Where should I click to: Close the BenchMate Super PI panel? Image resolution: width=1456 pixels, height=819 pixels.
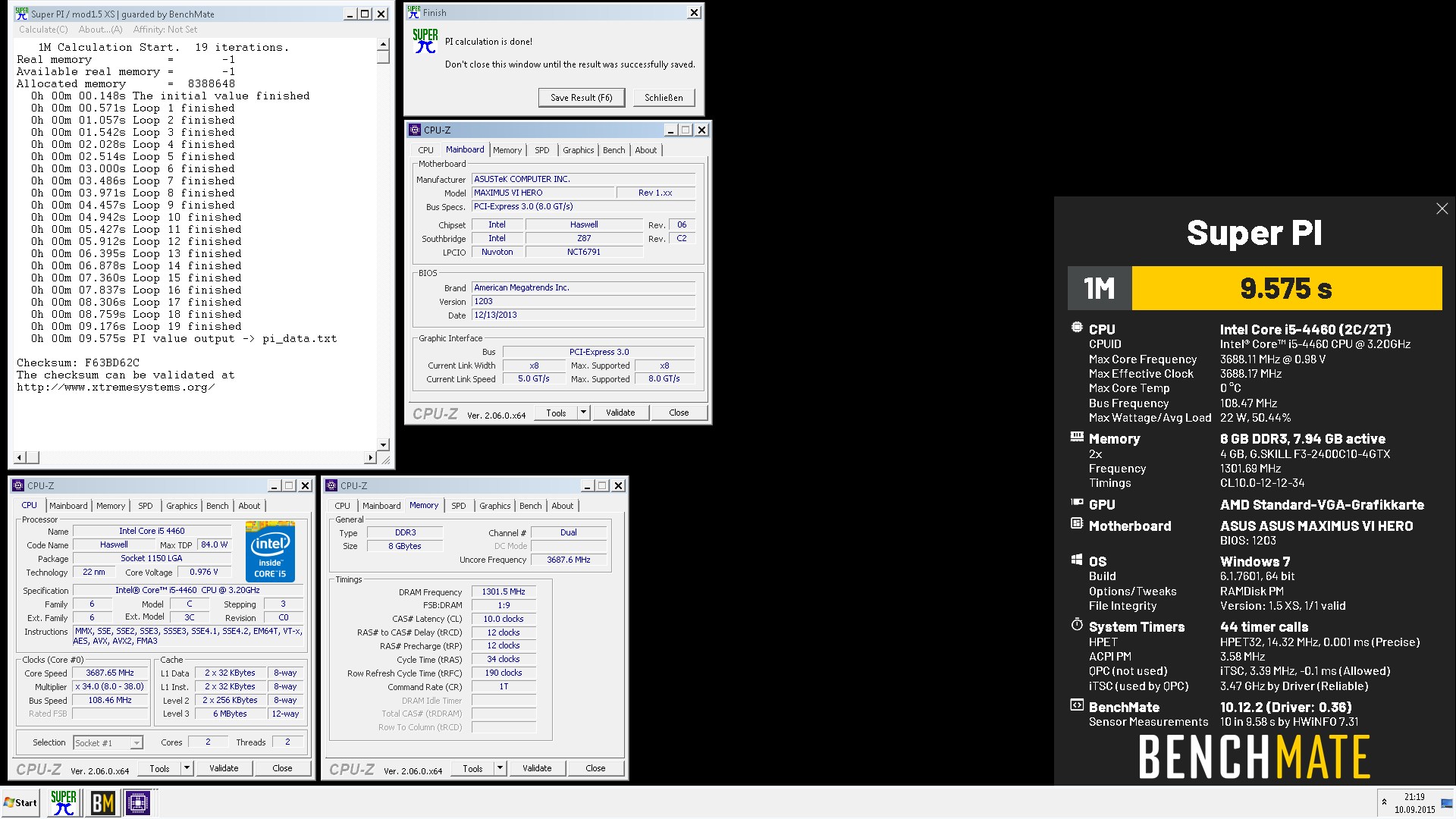click(1442, 209)
